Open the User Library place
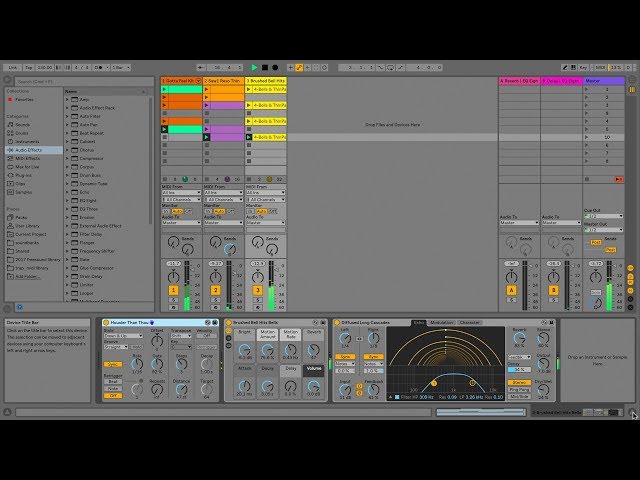 27,226
